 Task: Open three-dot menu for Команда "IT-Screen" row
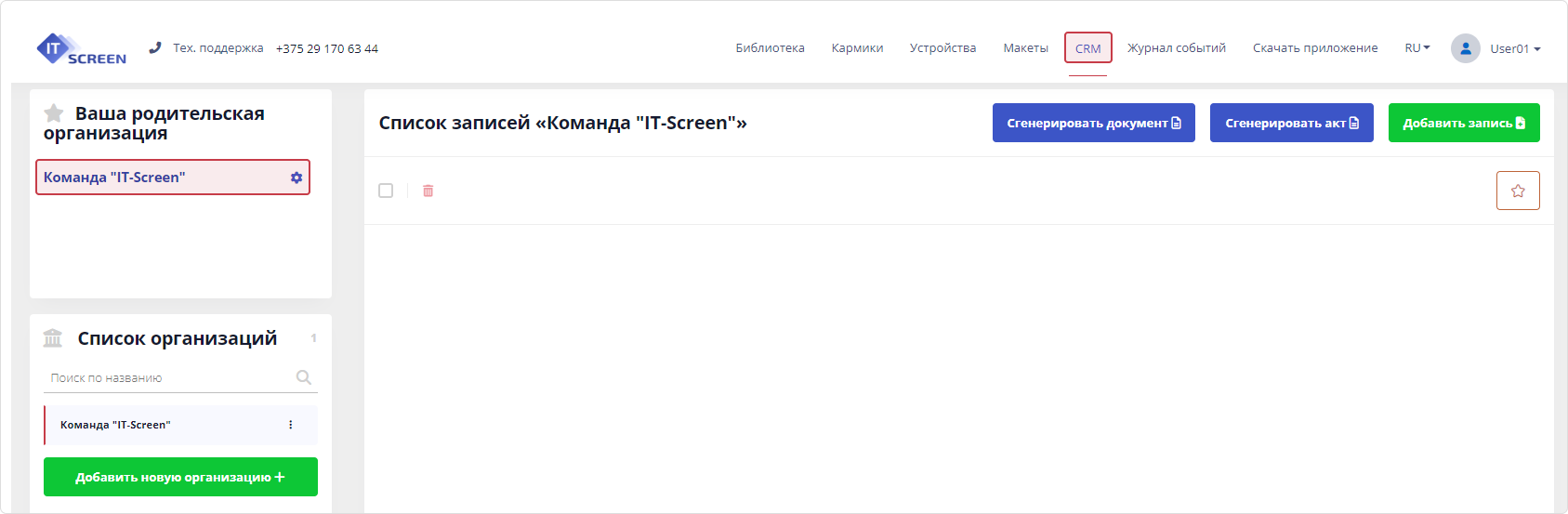291,425
